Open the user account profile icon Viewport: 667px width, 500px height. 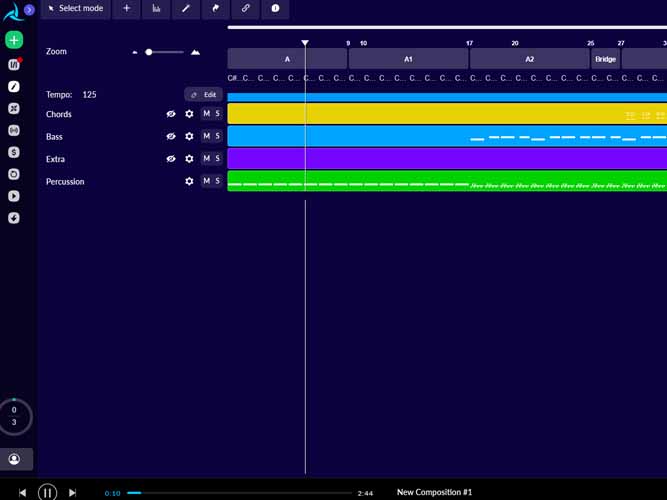coord(14,459)
